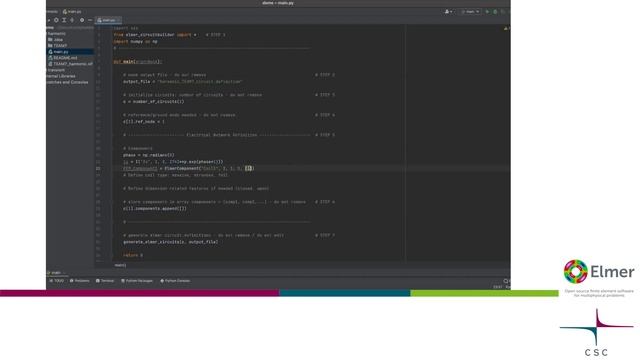Run the program with green play icon

tap(487, 12)
